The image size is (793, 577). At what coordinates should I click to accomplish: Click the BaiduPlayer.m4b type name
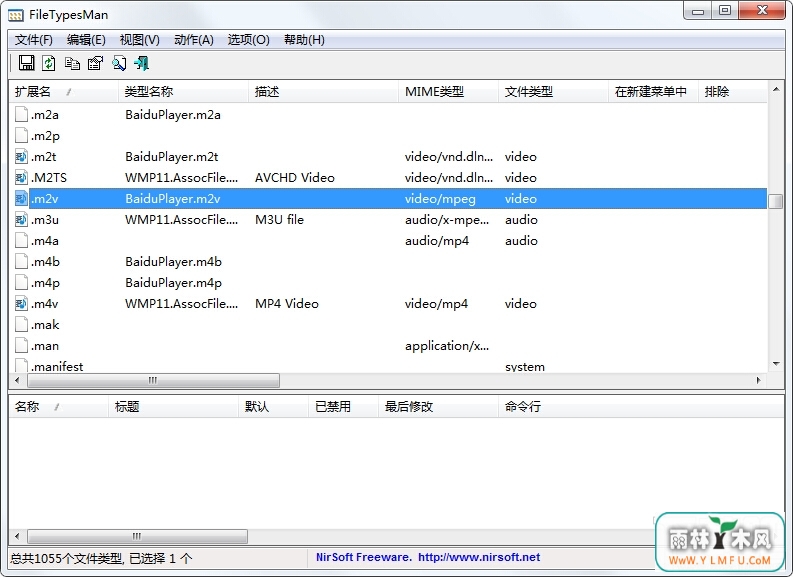click(x=173, y=261)
